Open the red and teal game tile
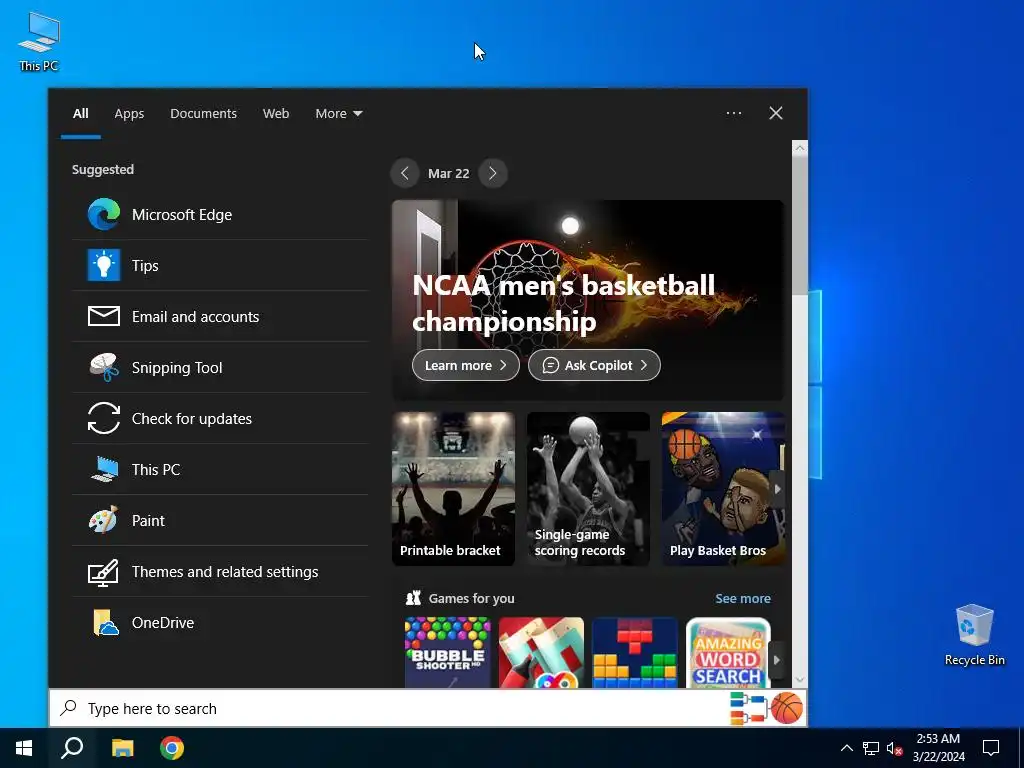This screenshot has width=1024, height=768. [x=541, y=652]
